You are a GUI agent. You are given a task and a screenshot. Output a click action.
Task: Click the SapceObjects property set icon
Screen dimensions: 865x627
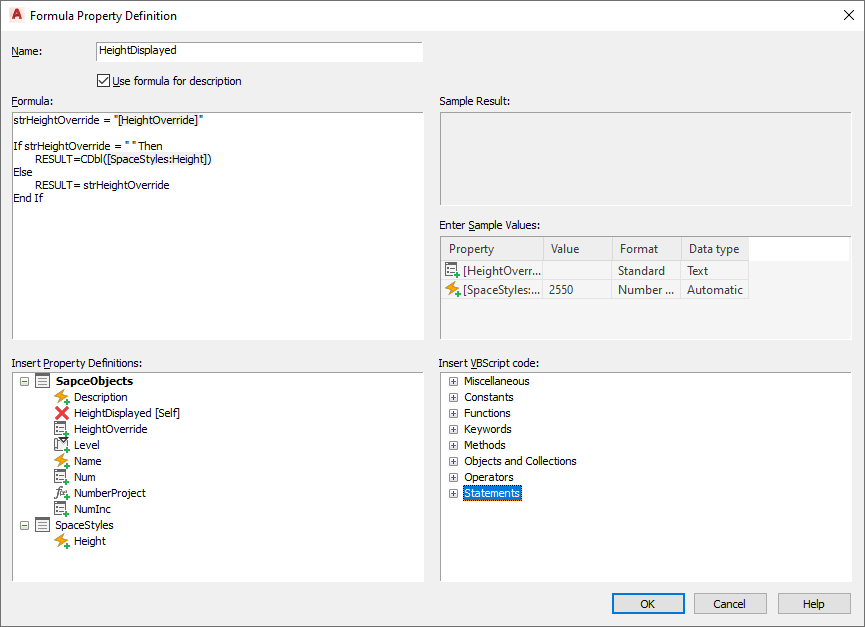42,381
